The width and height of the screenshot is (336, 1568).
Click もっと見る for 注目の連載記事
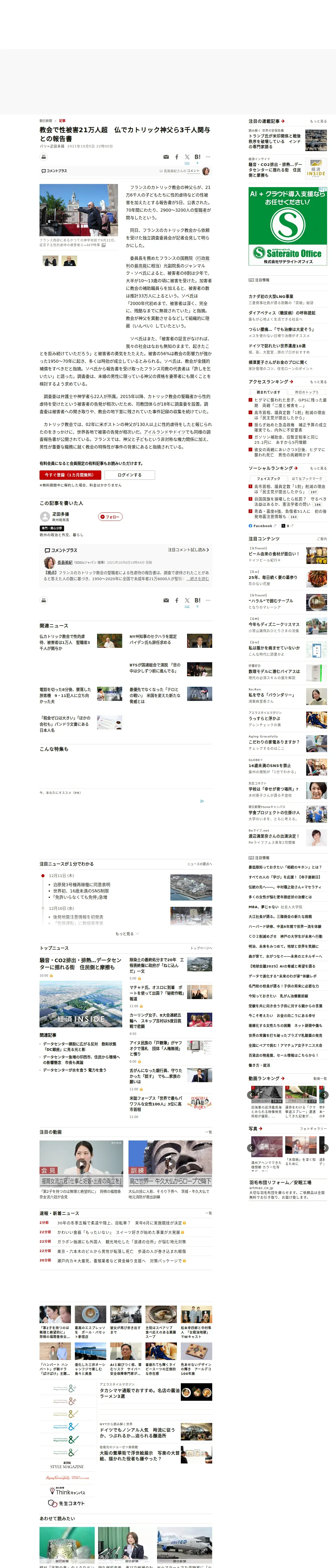pos(318,121)
